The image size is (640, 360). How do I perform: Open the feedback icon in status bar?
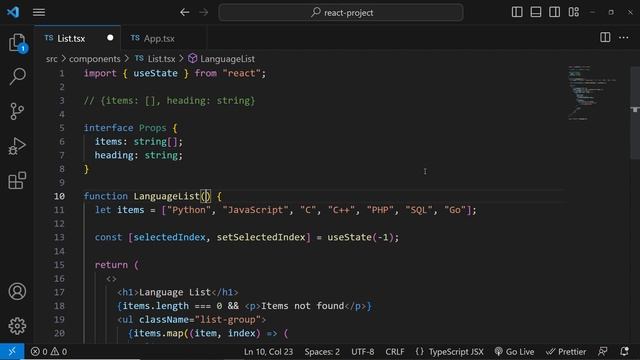click(602, 351)
